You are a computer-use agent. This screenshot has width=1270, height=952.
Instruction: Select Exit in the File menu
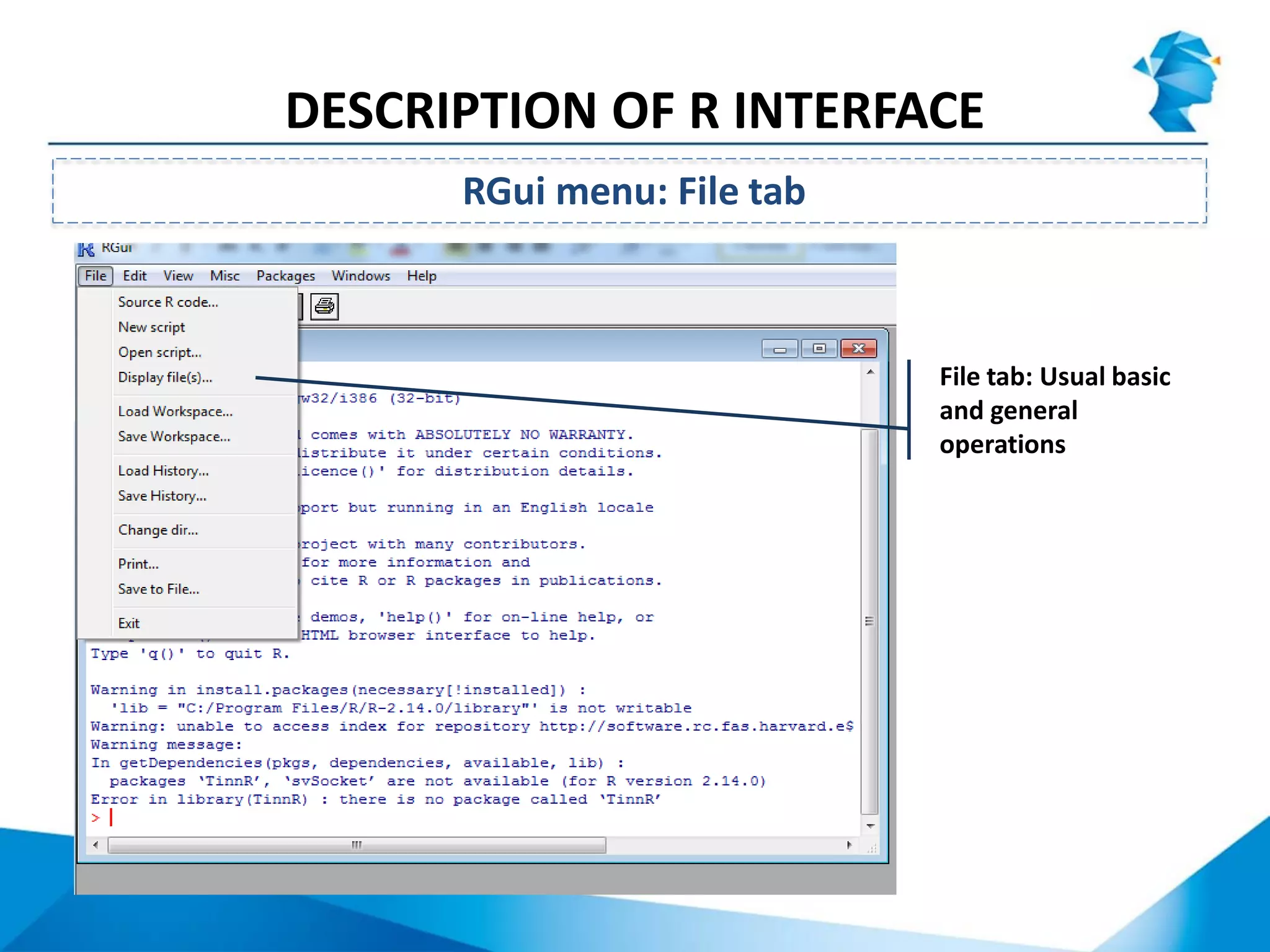[x=188, y=623]
